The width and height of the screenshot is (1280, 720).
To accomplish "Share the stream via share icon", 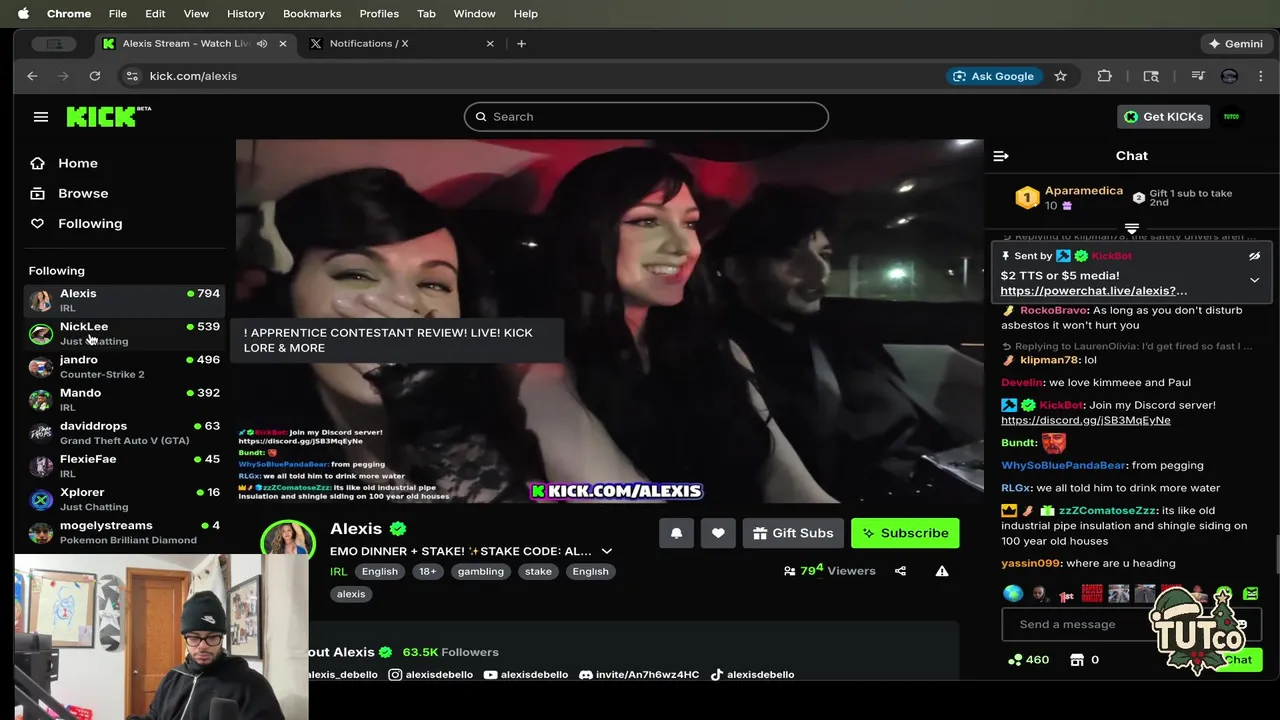I will 900,571.
